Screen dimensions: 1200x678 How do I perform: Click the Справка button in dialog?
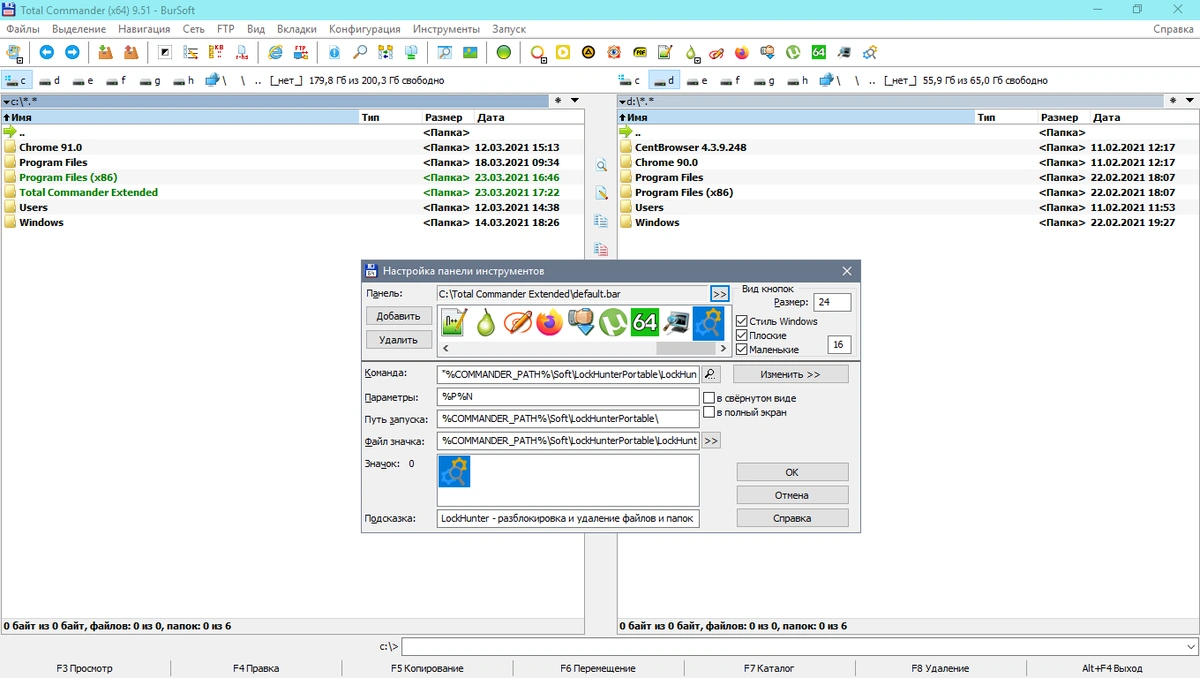[x=793, y=518]
